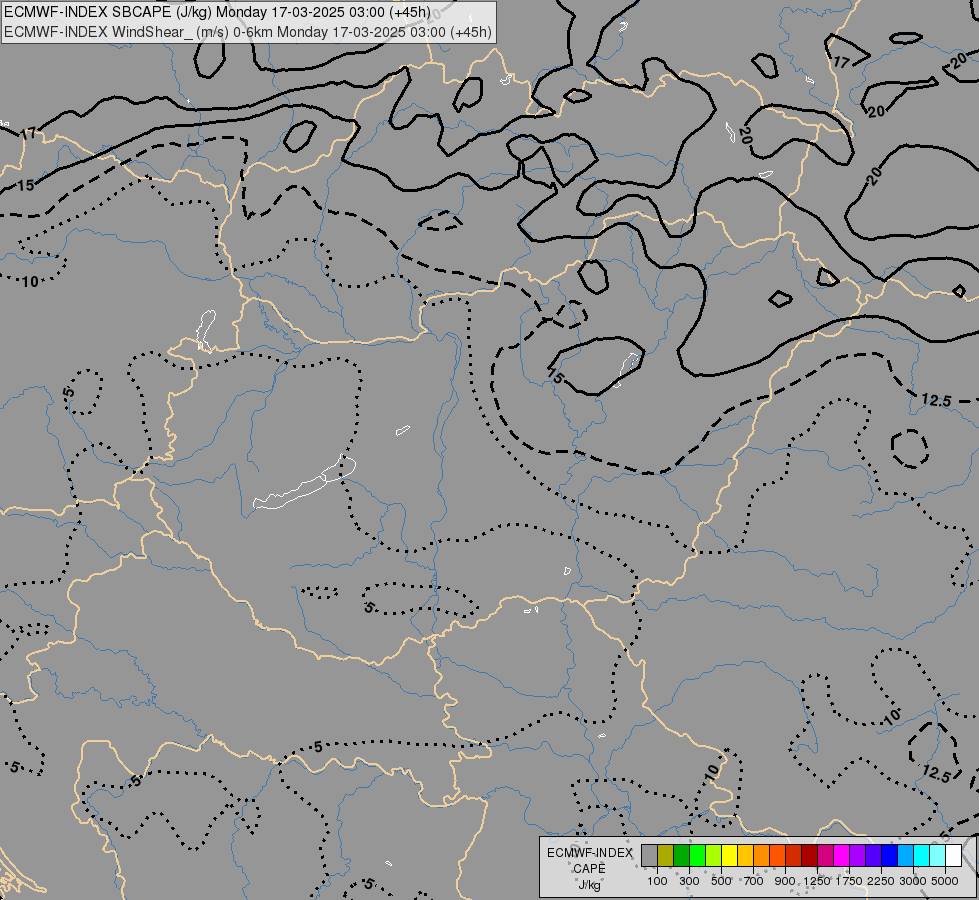Viewport: 979px width, 900px height.
Task: Click the legend value 5000
Action: (x=945, y=881)
